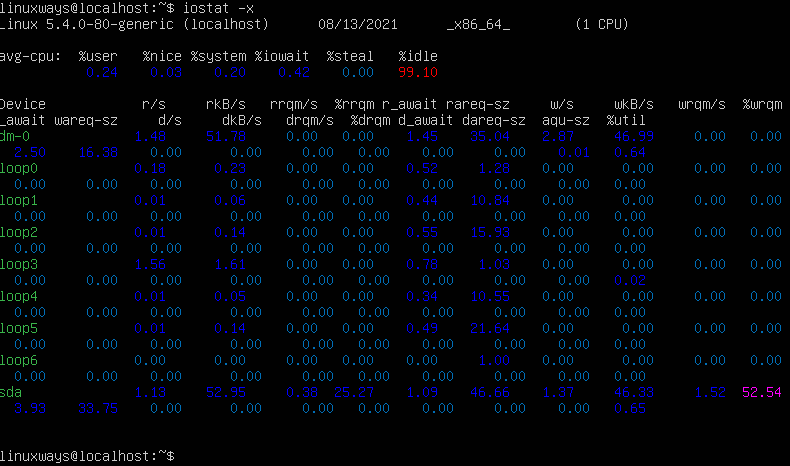Click the 'loop1' device name
Screen dimensions: 790x466
pyautogui.click(x=19, y=201)
